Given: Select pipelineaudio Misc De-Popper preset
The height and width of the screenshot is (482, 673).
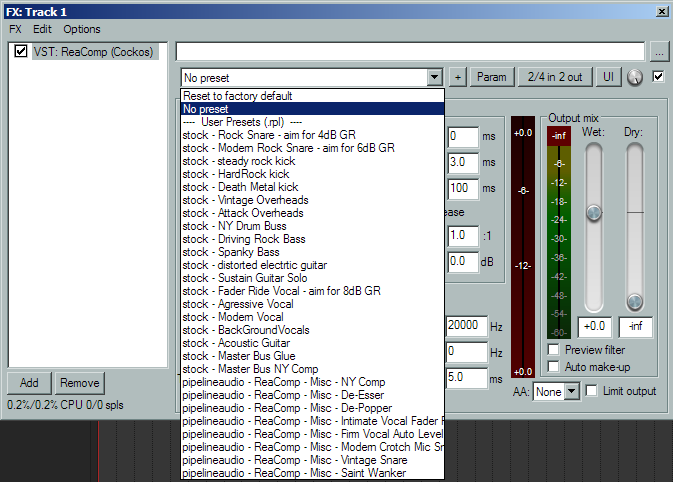Looking at the screenshot, I should pyautogui.click(x=312, y=408).
